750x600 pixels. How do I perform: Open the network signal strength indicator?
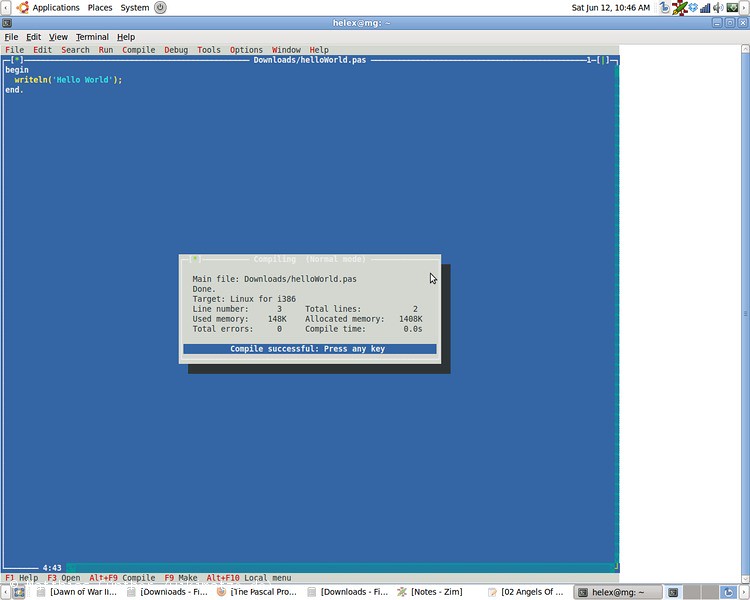tap(705, 8)
